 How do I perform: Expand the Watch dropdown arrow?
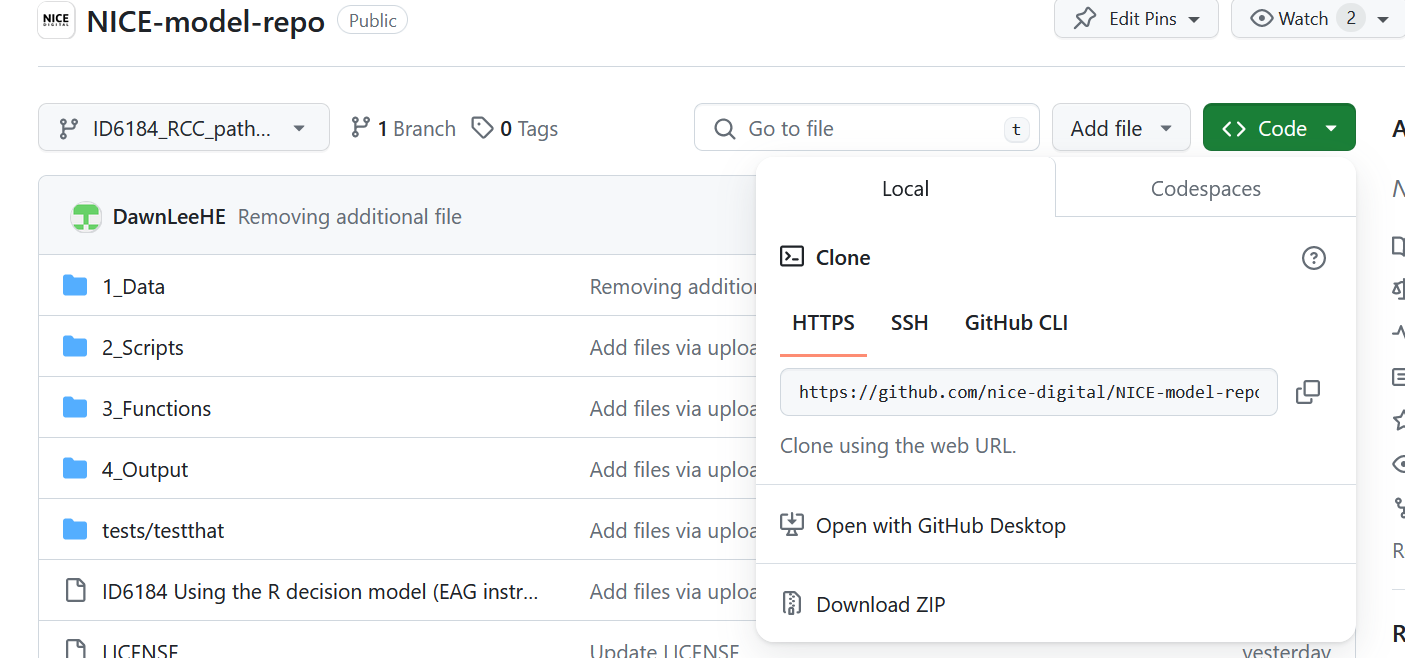(1383, 19)
